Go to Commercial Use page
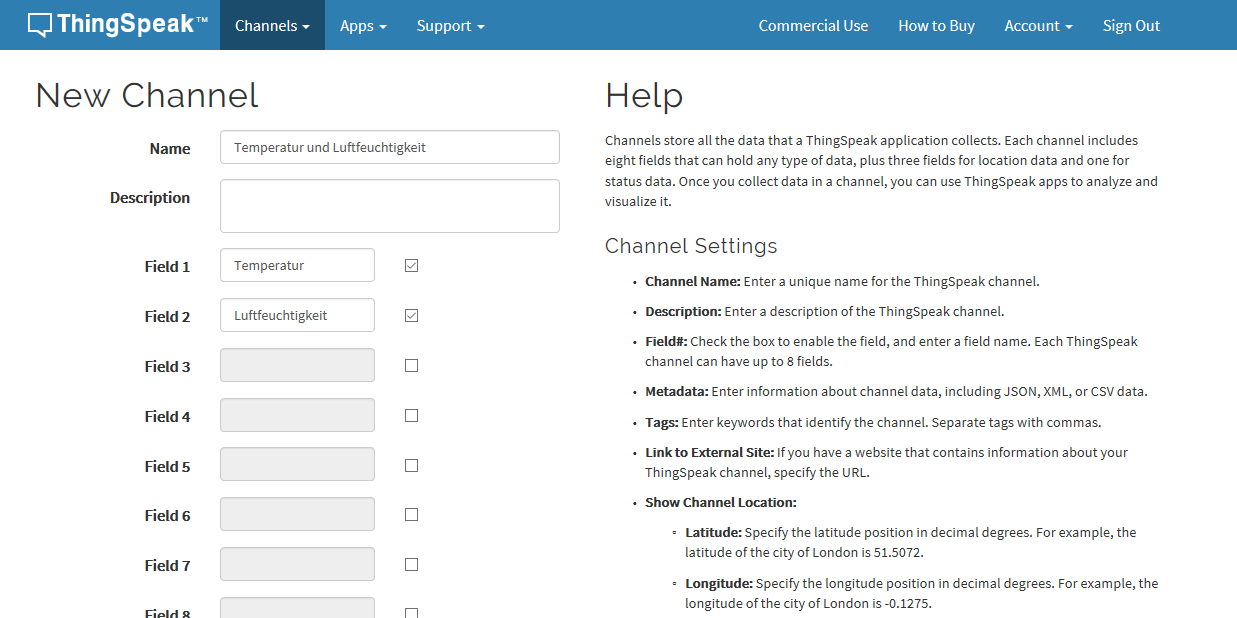 813,26
